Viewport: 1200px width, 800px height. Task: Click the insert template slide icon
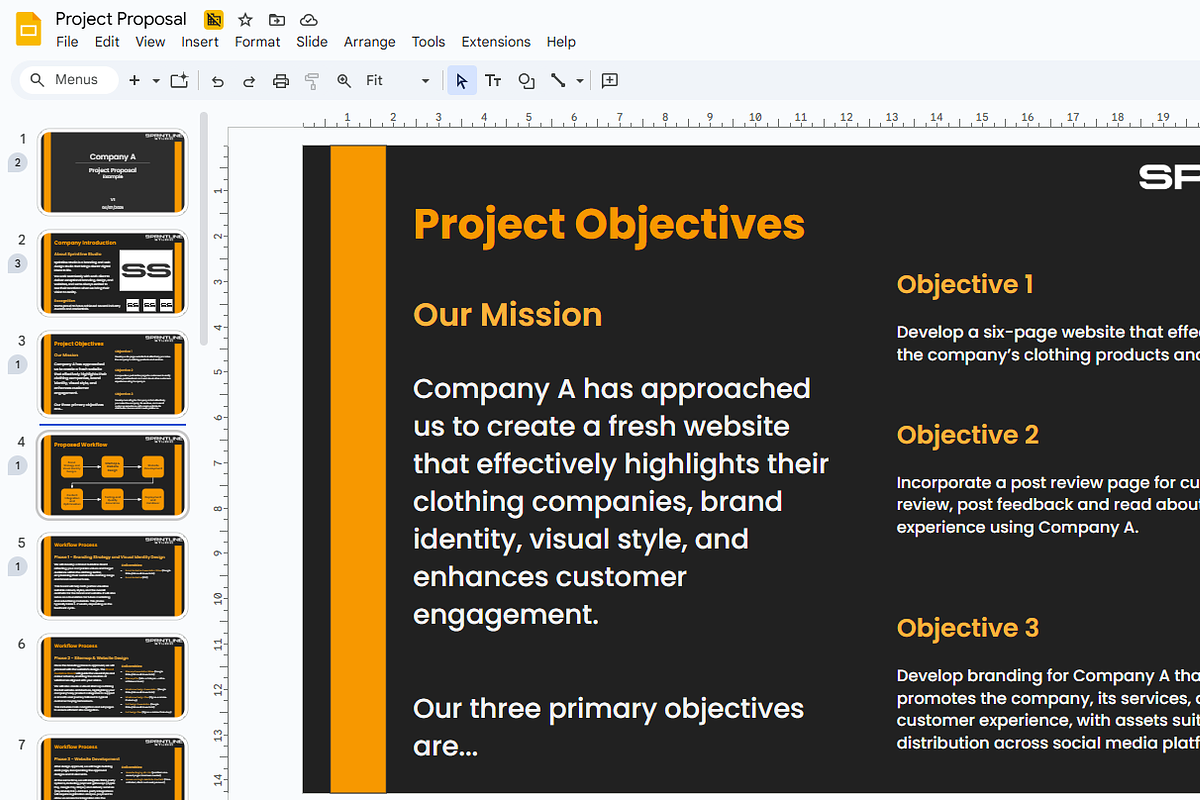point(179,80)
